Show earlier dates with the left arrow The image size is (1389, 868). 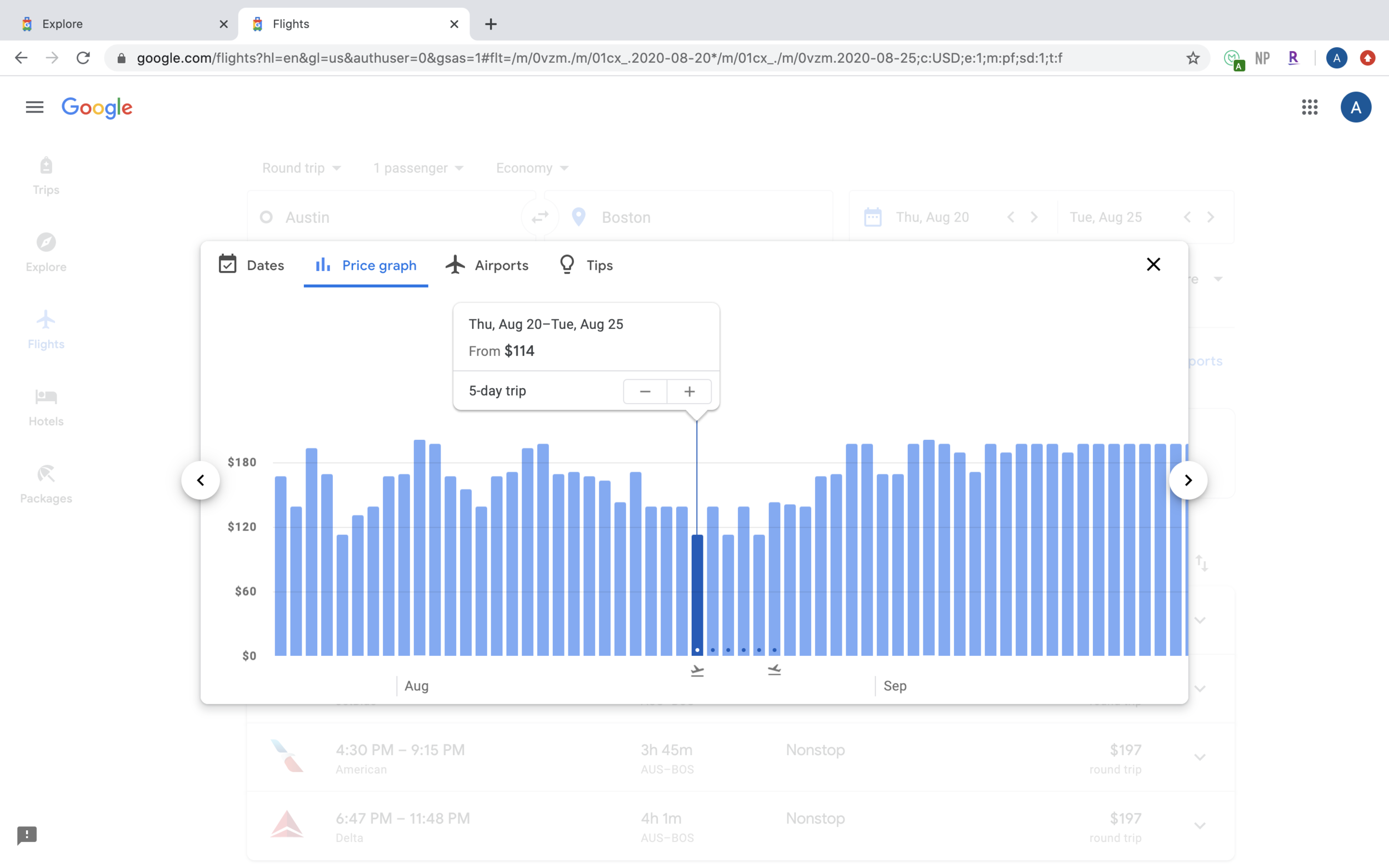pos(201,480)
